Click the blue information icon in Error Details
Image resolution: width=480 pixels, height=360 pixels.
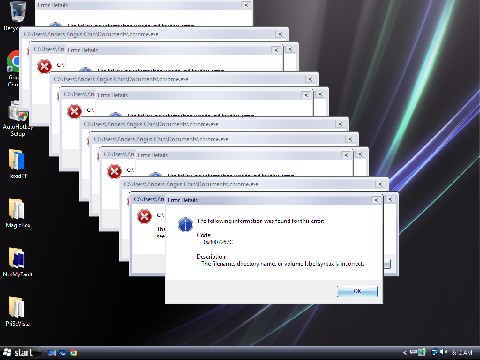point(185,224)
